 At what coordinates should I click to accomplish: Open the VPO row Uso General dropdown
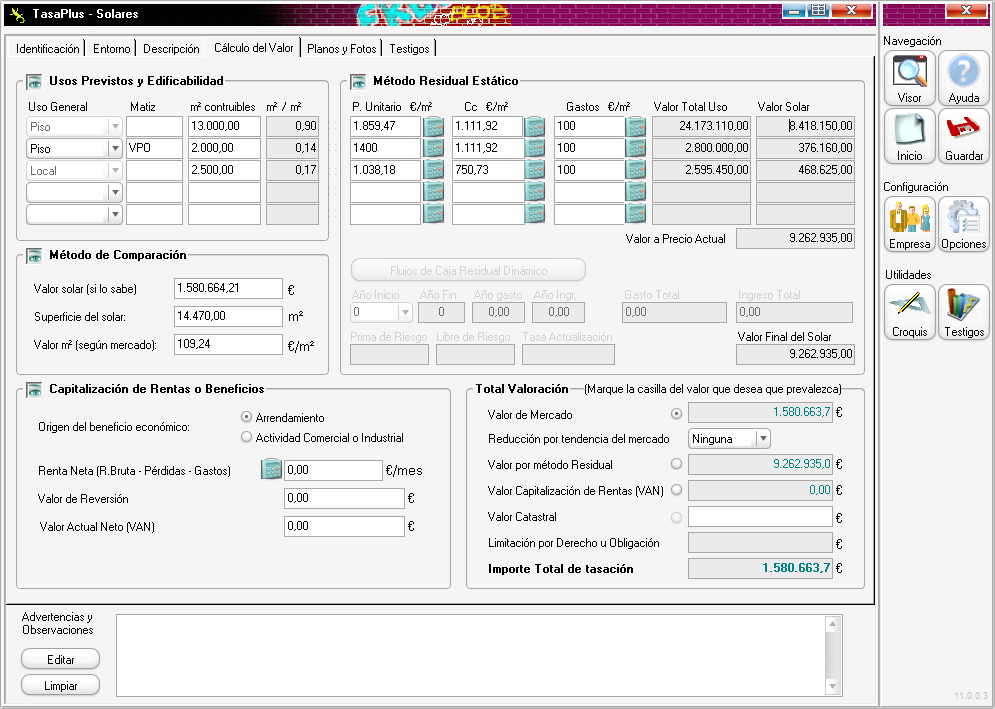pyautogui.click(x=114, y=149)
